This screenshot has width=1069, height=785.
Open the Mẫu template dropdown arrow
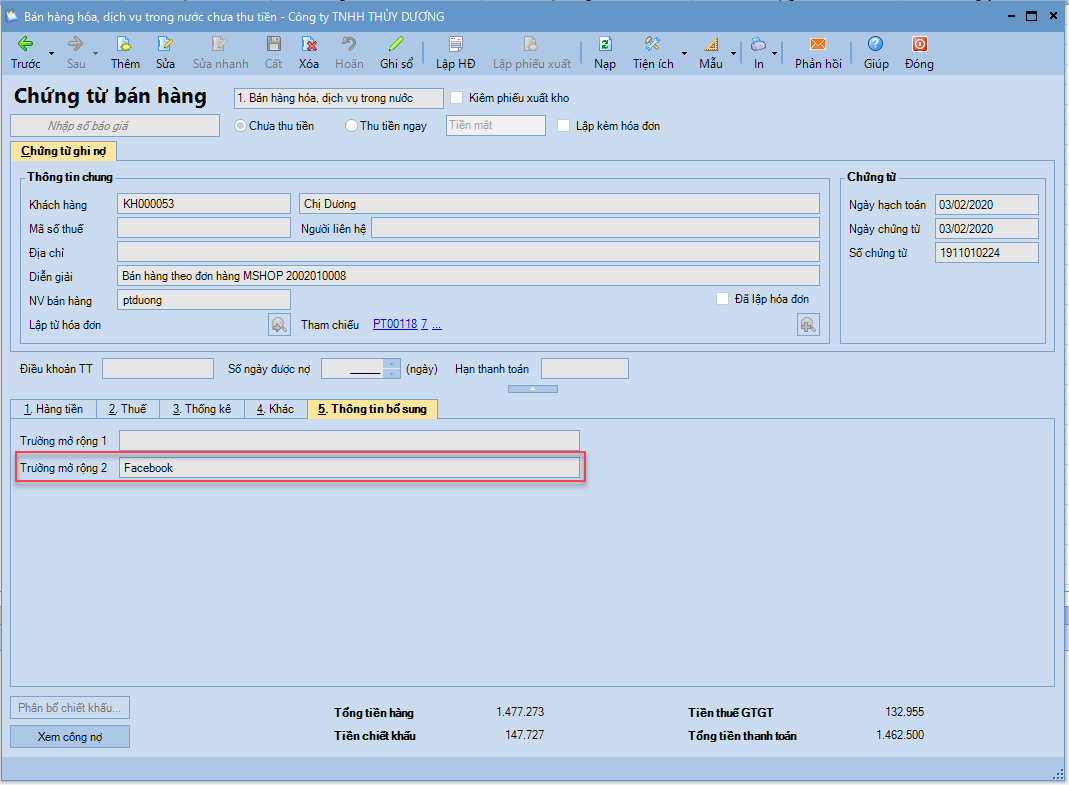point(733,53)
